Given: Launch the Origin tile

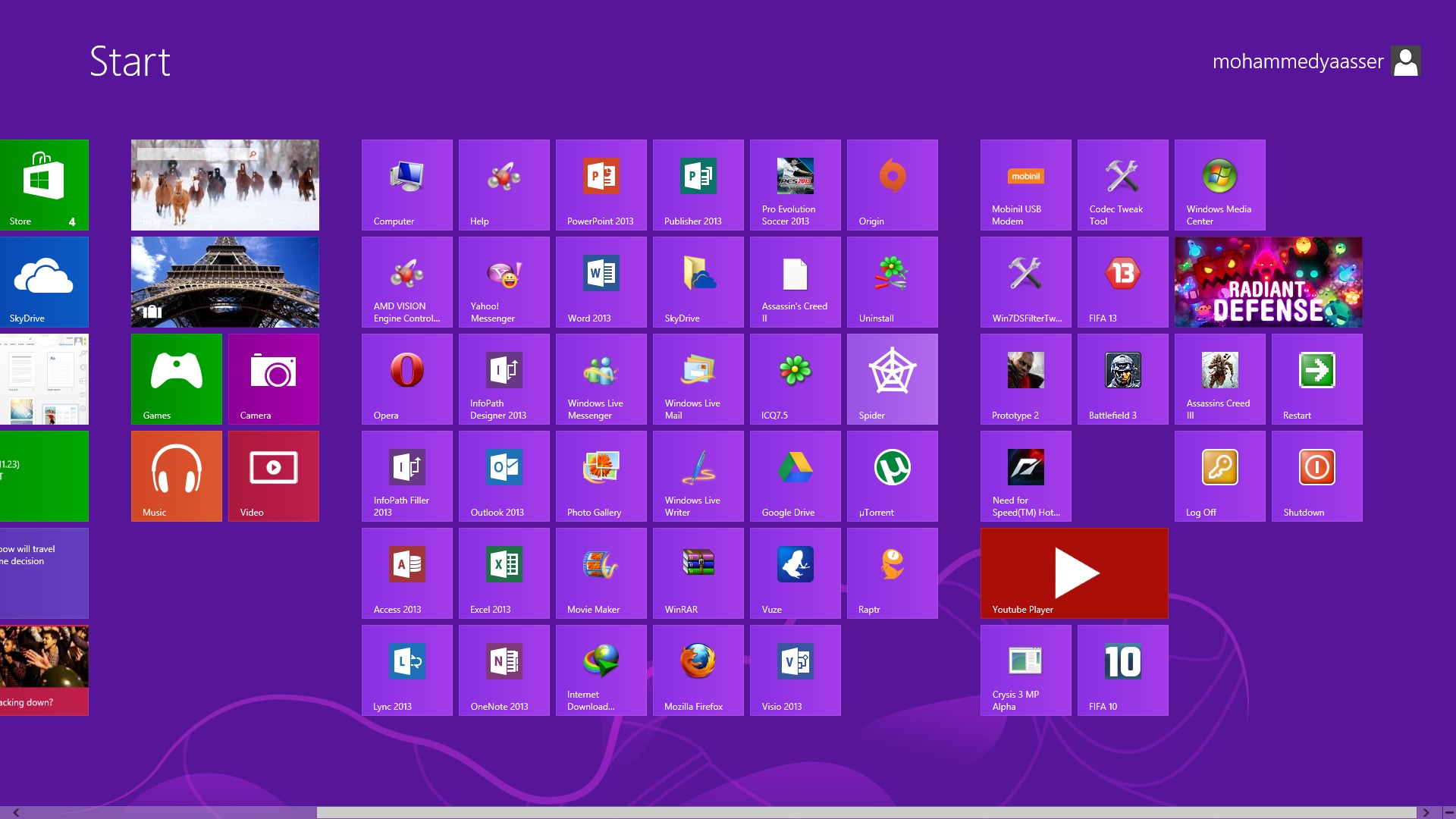Looking at the screenshot, I should point(893,185).
